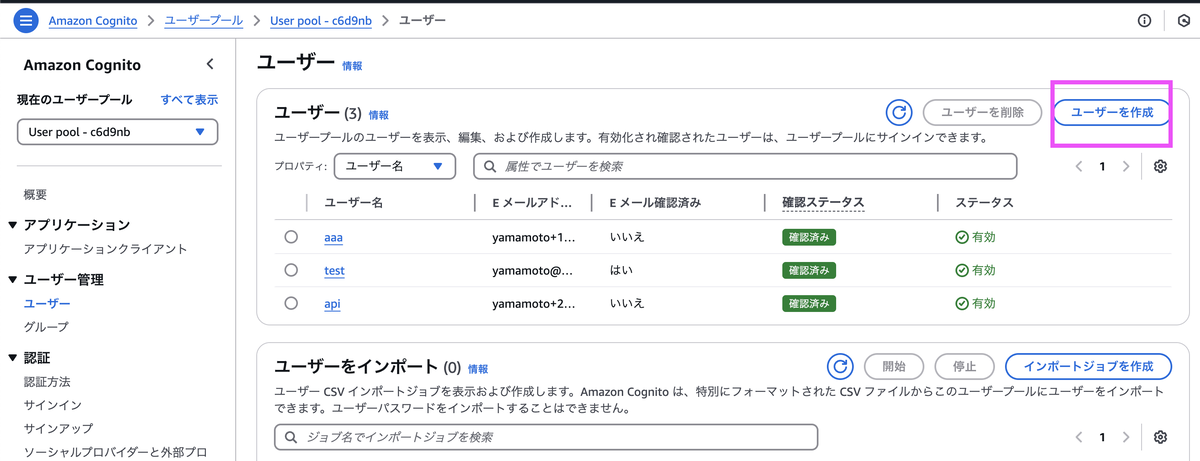Open user api link
1200x461 pixels.
tap(332, 304)
